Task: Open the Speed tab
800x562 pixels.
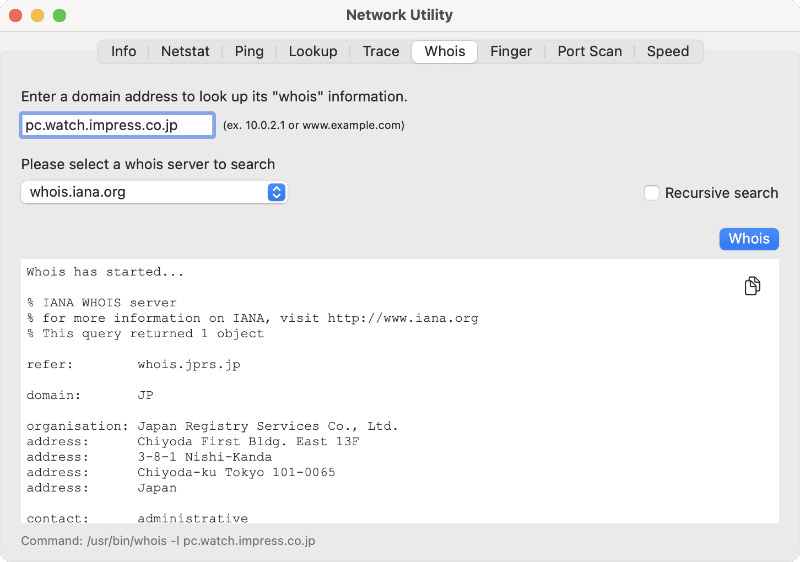Action: point(668,52)
